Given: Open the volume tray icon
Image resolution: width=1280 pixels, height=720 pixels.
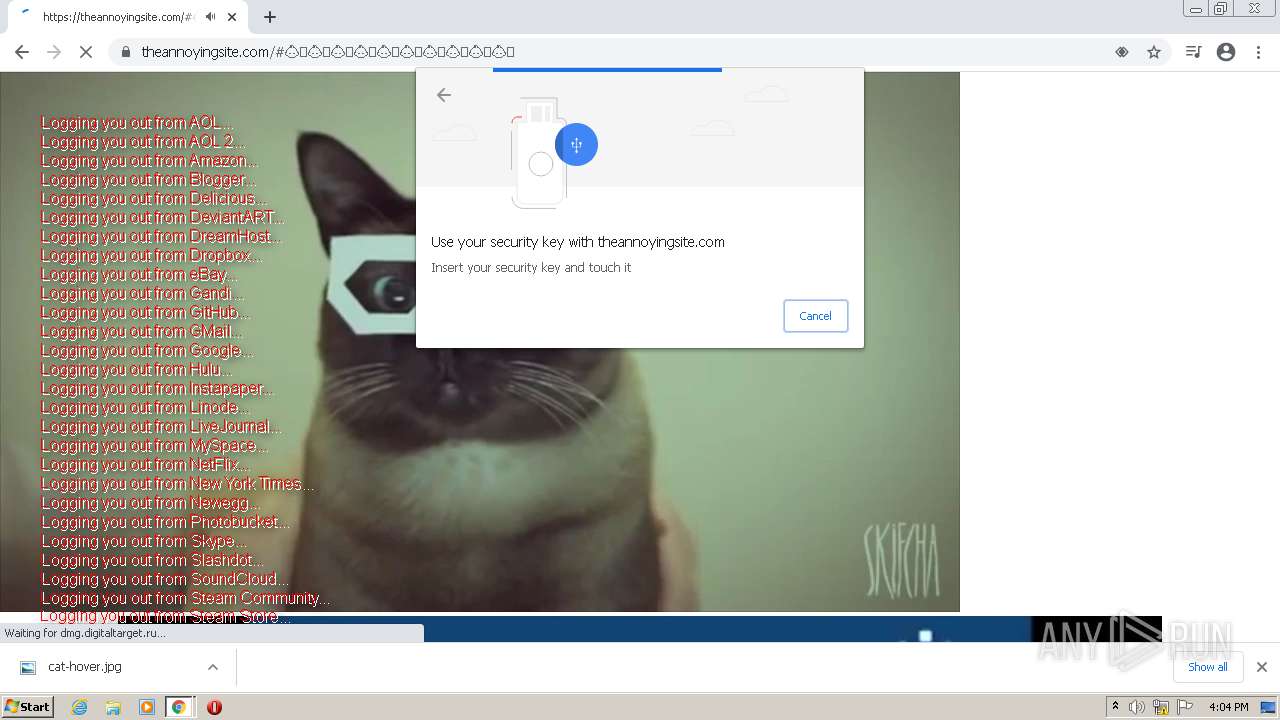Looking at the screenshot, I should tap(1137, 707).
